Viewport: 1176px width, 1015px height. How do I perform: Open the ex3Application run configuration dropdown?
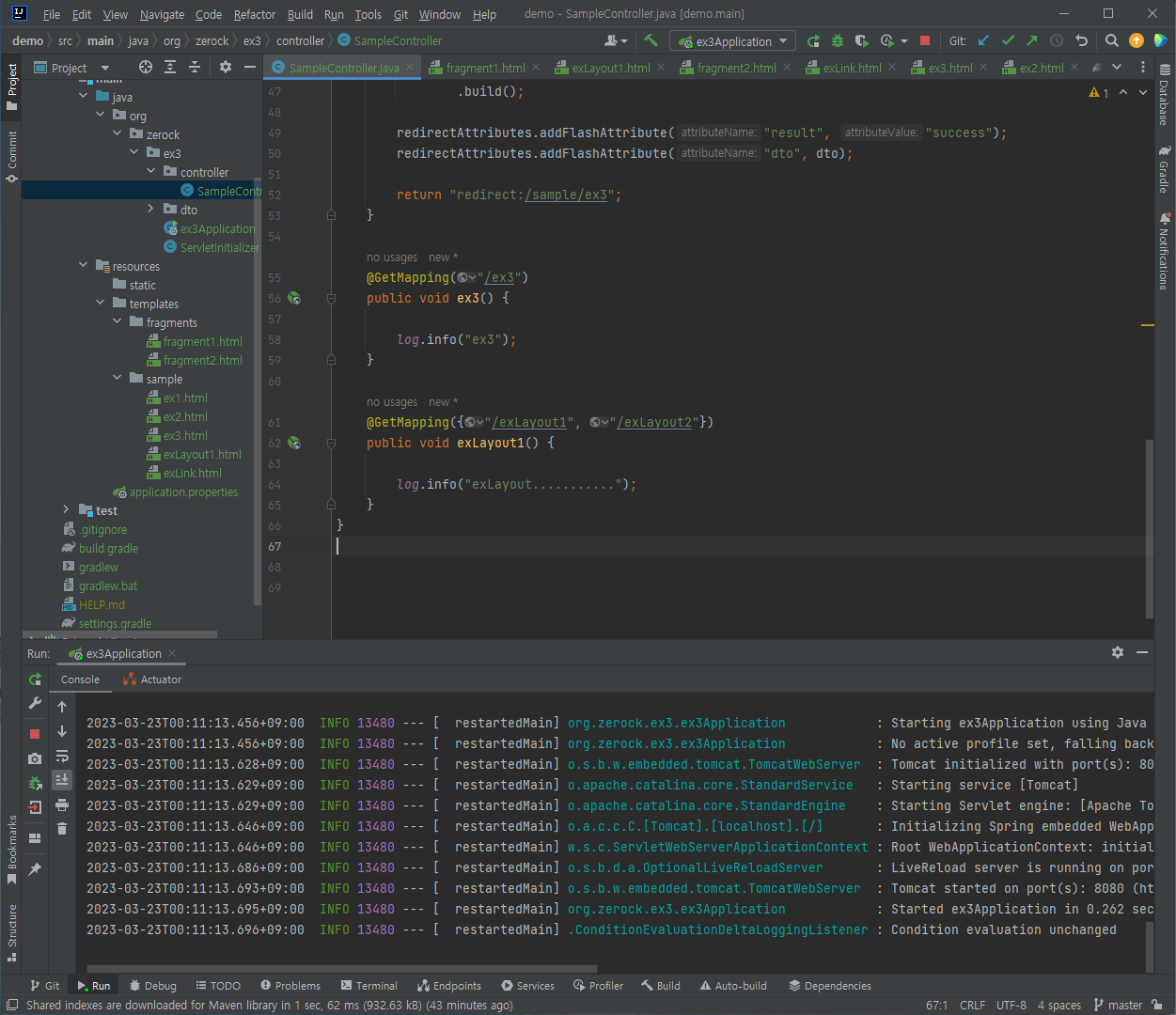(733, 41)
